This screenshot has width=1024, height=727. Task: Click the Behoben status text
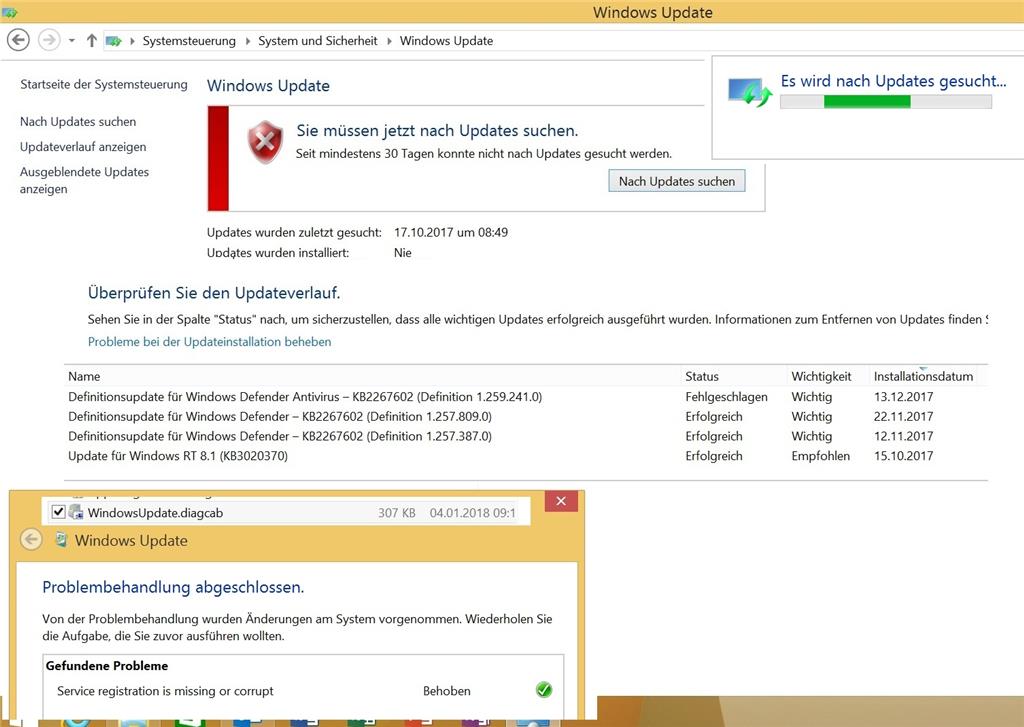point(447,691)
